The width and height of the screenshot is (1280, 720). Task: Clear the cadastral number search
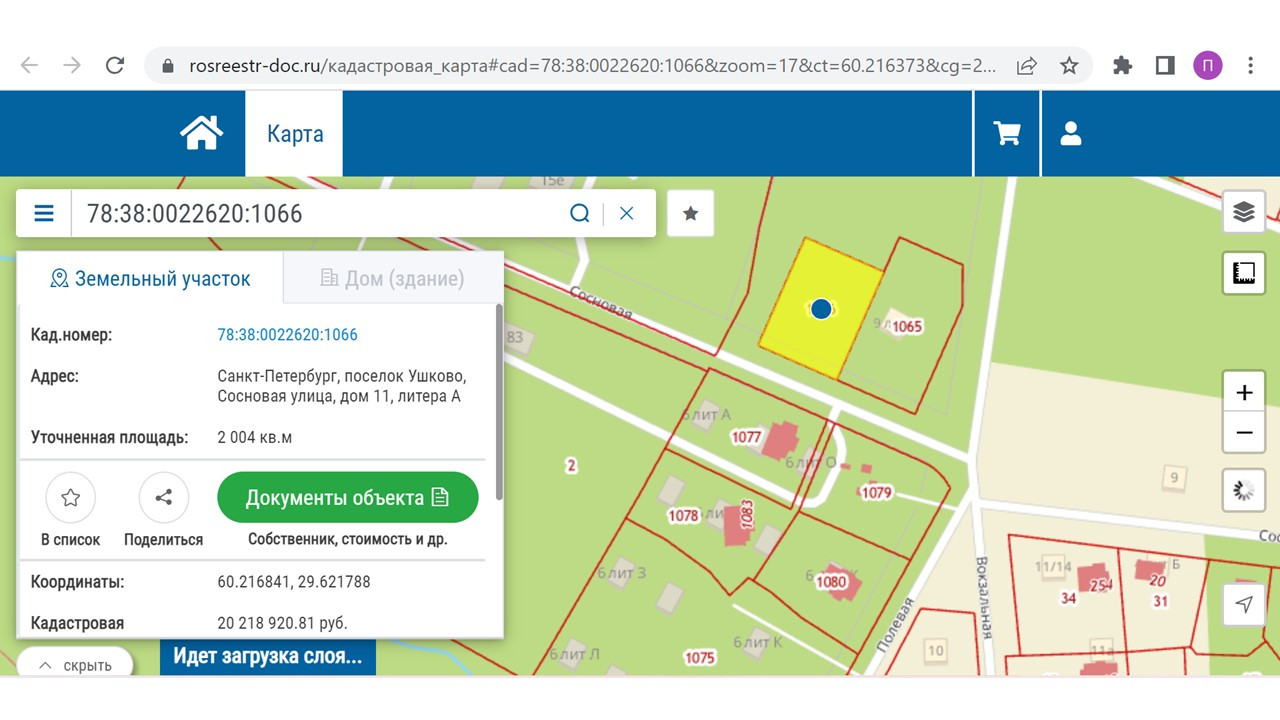(627, 213)
